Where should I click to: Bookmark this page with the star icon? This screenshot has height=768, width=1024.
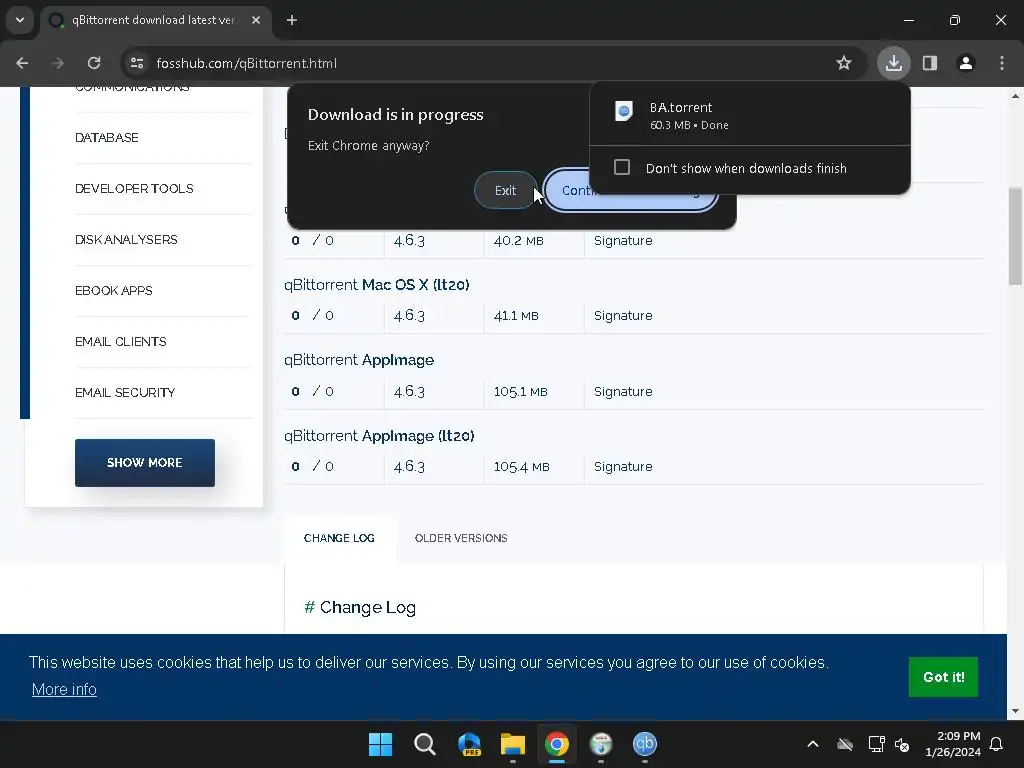(844, 63)
